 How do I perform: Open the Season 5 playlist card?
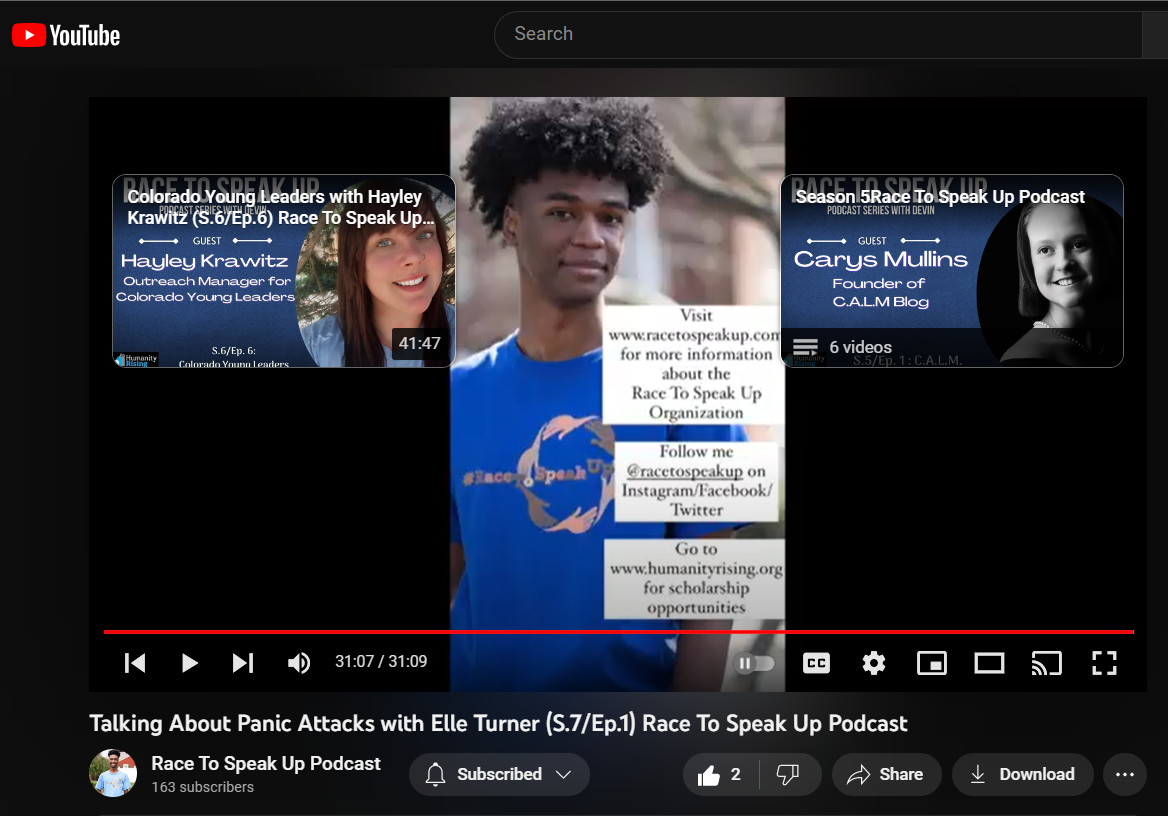click(952, 271)
